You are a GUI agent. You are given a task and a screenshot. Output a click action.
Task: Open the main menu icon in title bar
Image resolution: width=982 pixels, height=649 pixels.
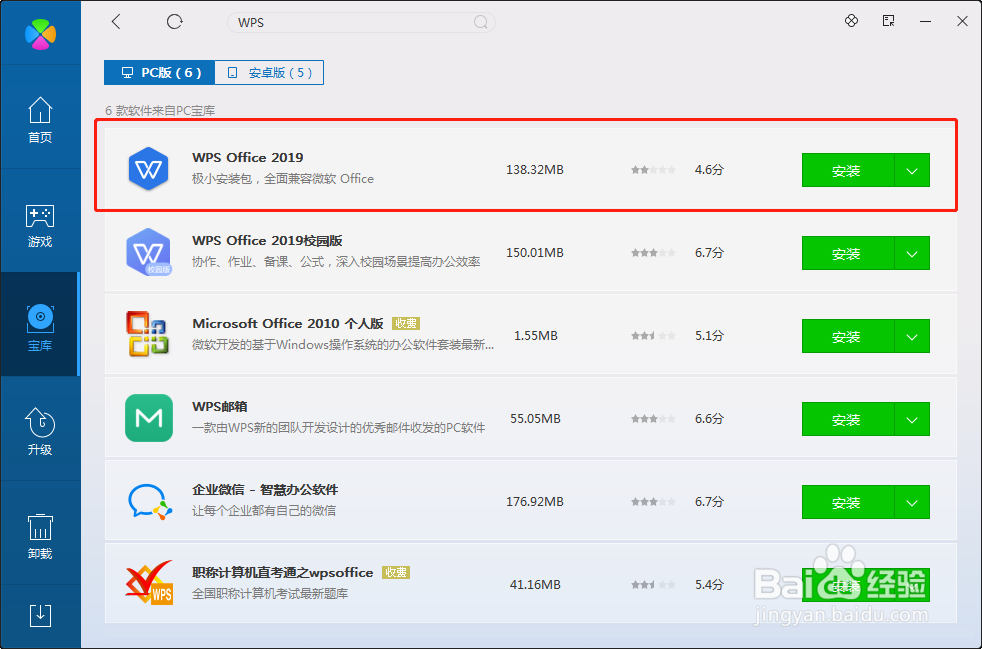(888, 21)
